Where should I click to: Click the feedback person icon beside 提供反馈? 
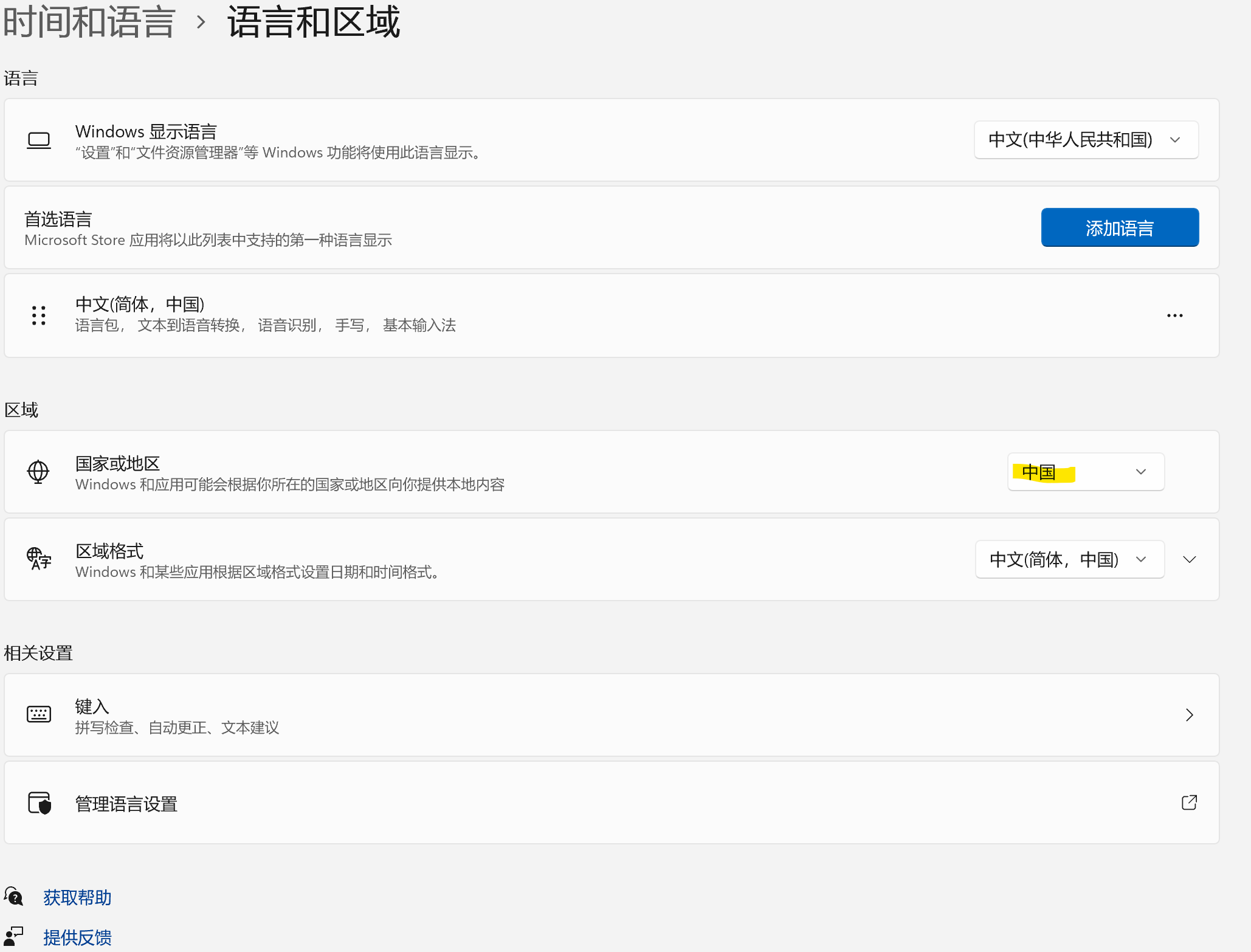[13, 936]
